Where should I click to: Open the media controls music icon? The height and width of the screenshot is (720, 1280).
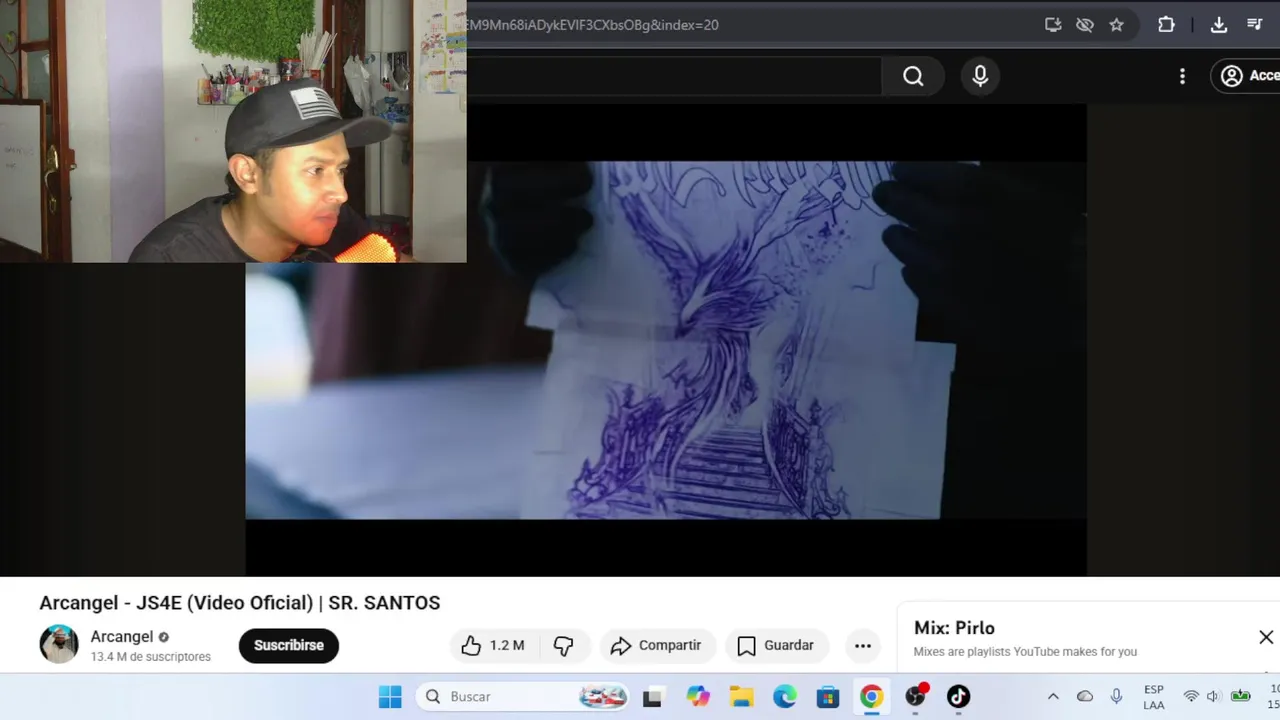coord(1255,25)
